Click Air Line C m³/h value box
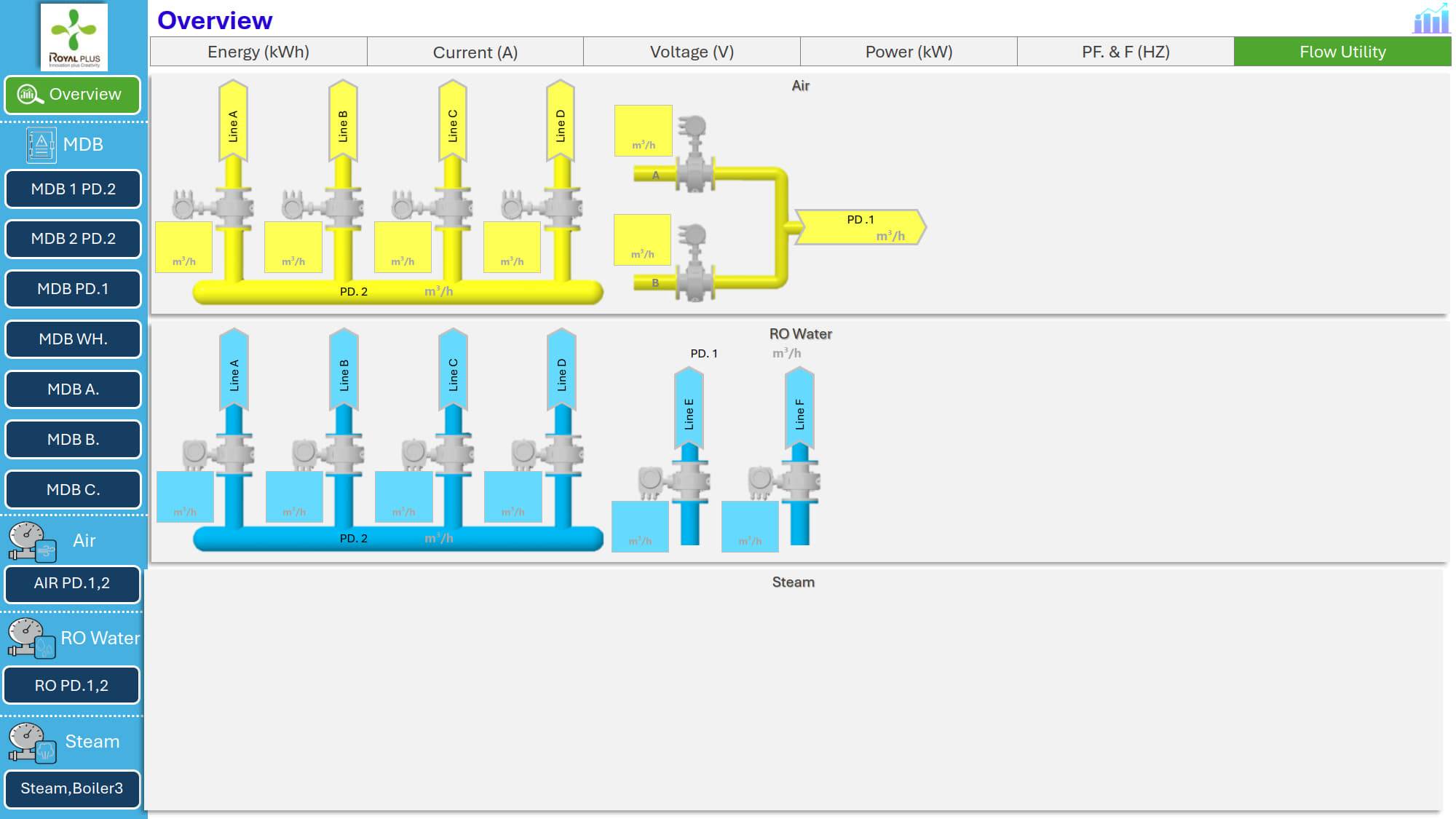The image size is (1456, 819). (403, 248)
